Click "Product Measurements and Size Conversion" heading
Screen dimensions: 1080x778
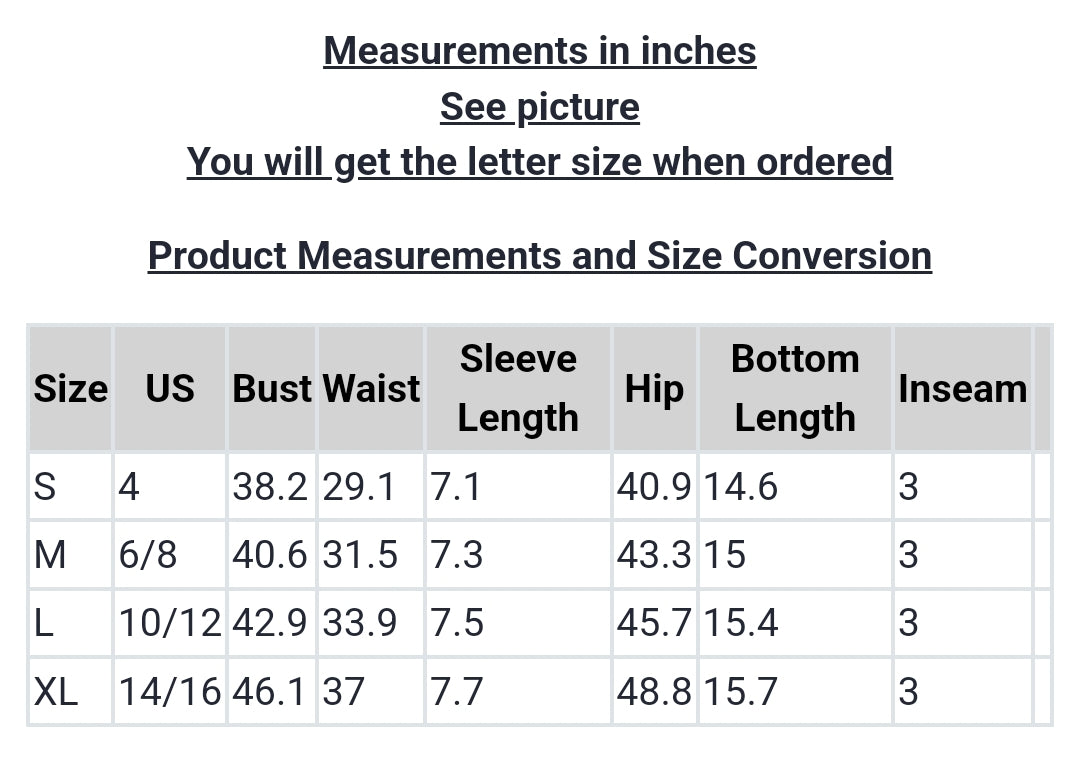[540, 256]
